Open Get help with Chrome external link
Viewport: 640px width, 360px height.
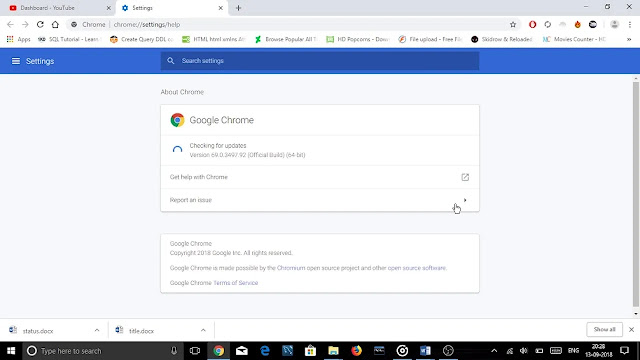pyautogui.click(x=465, y=177)
